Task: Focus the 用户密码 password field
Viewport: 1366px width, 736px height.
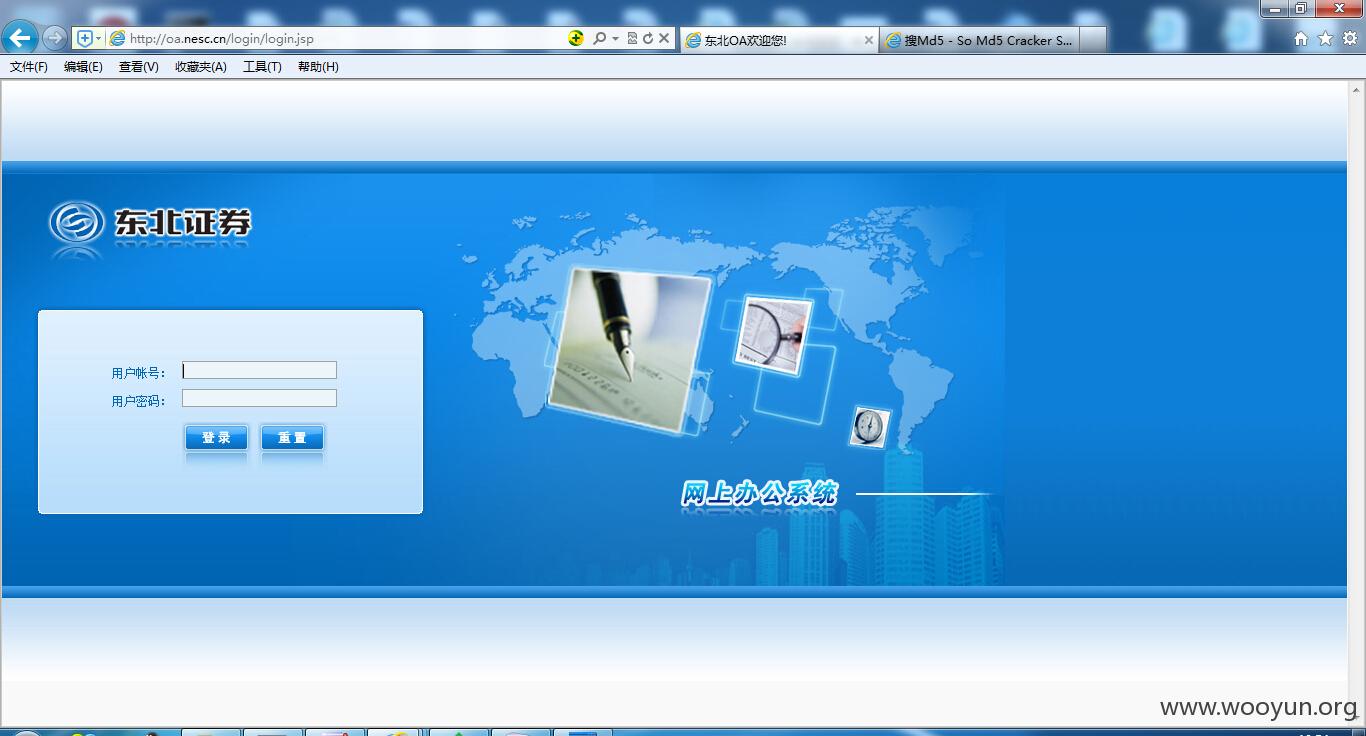Action: click(x=259, y=398)
